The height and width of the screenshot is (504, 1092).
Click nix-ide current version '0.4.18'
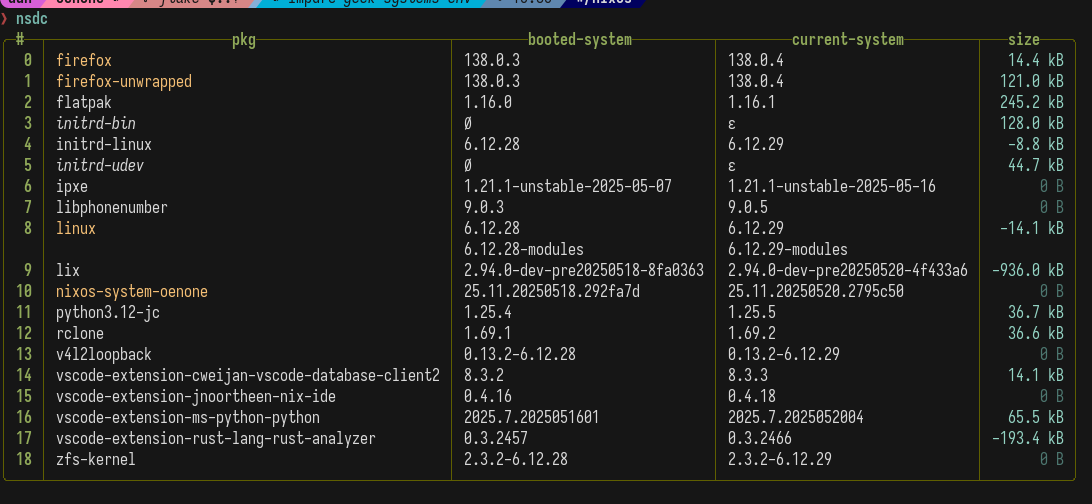click(x=751, y=396)
